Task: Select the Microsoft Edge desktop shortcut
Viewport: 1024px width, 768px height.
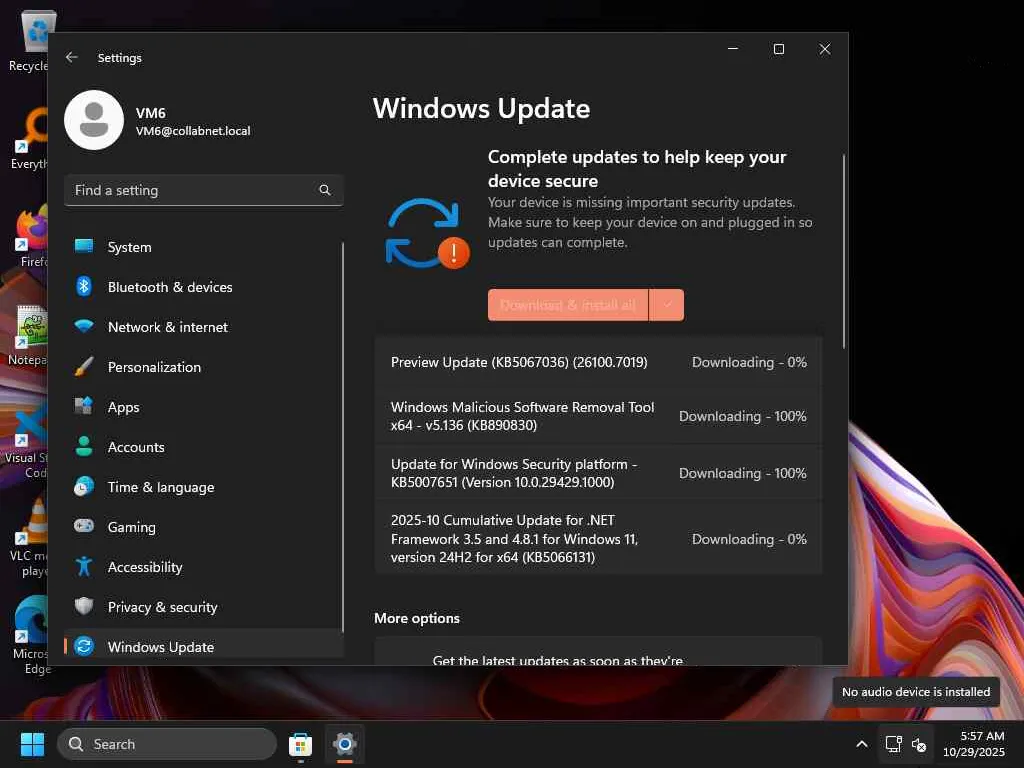Action: (30, 635)
